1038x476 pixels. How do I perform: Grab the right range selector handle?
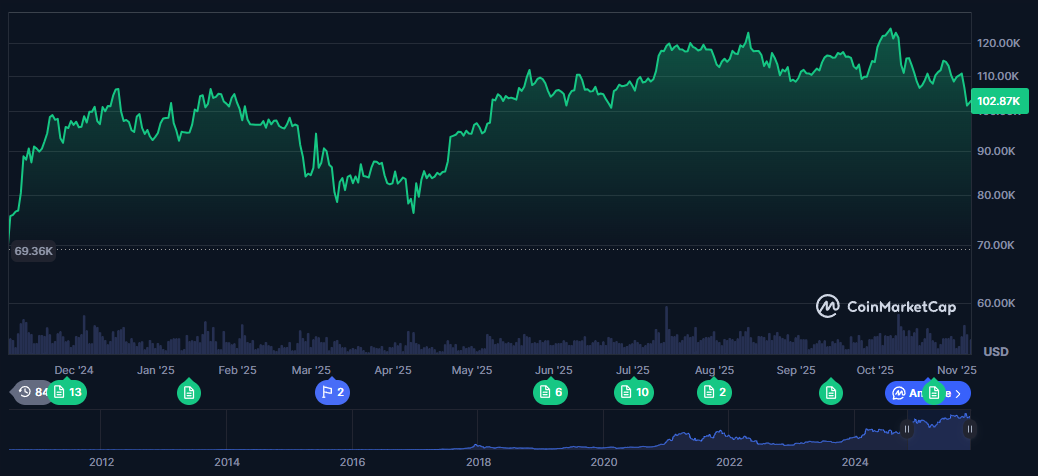click(x=969, y=429)
